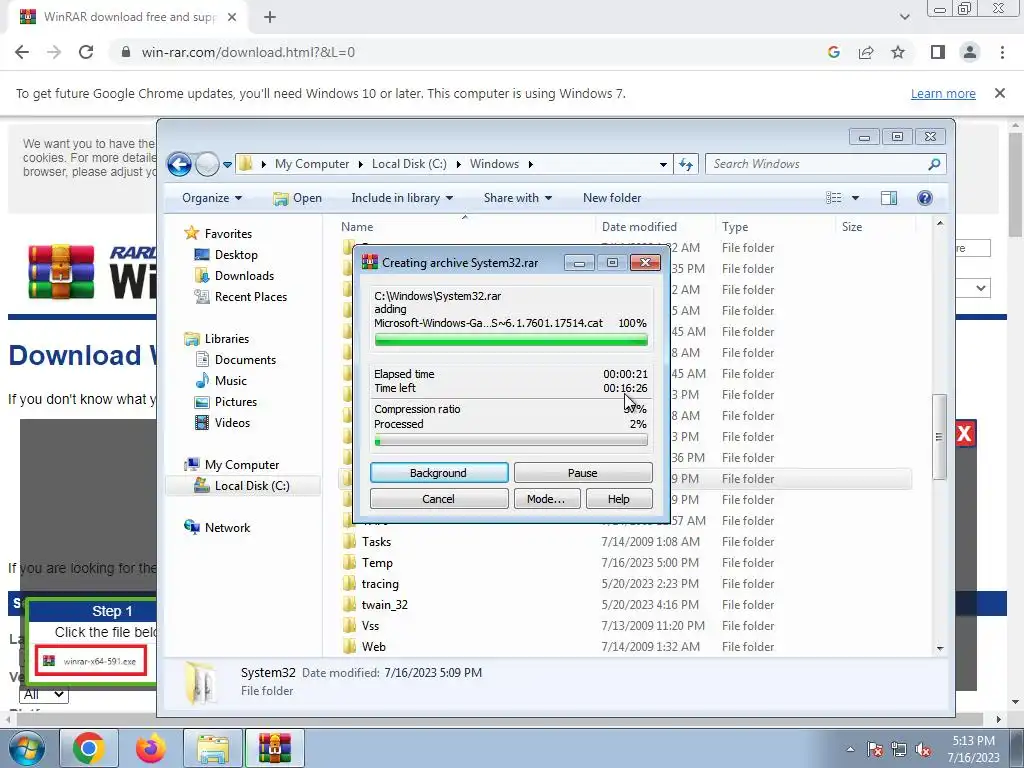Click the Chrome taskbar icon
The height and width of the screenshot is (768, 1024).
click(89, 748)
